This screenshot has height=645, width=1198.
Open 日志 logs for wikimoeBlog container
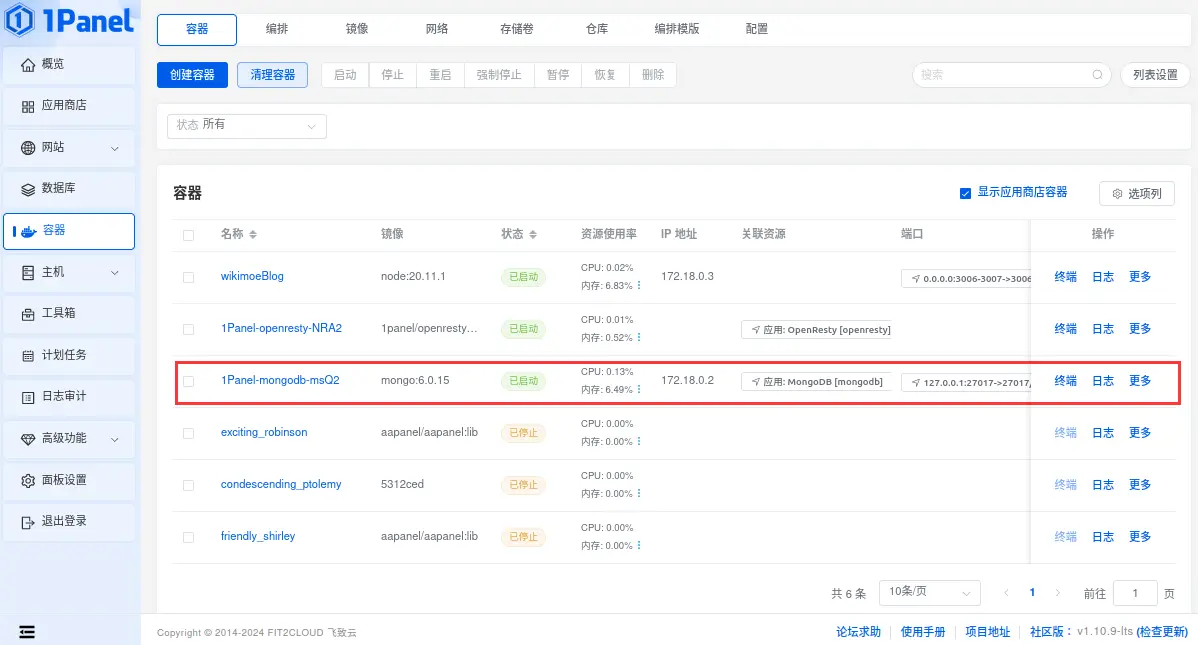(x=1102, y=276)
